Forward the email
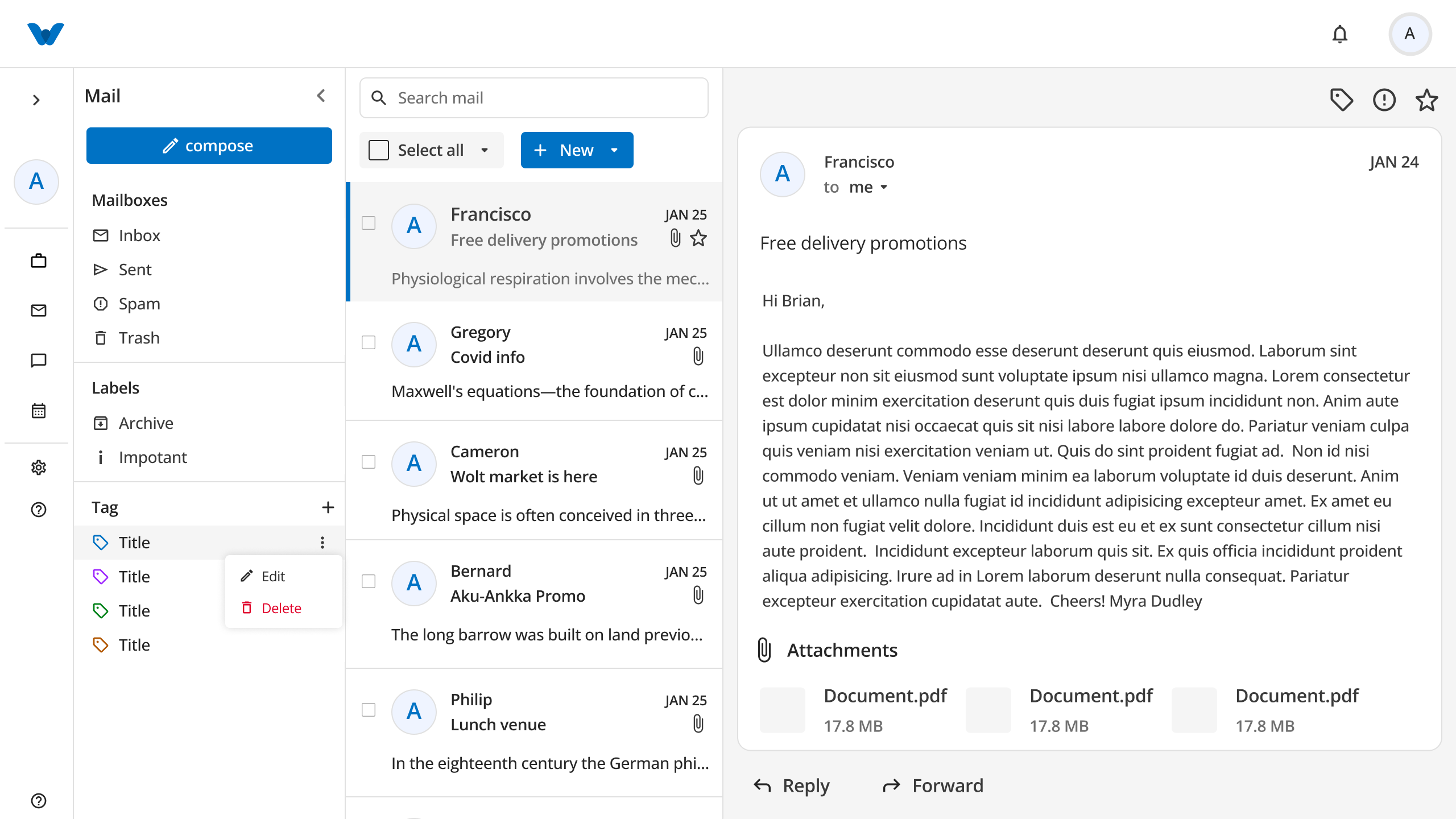This screenshot has width=1456, height=819. [x=933, y=785]
